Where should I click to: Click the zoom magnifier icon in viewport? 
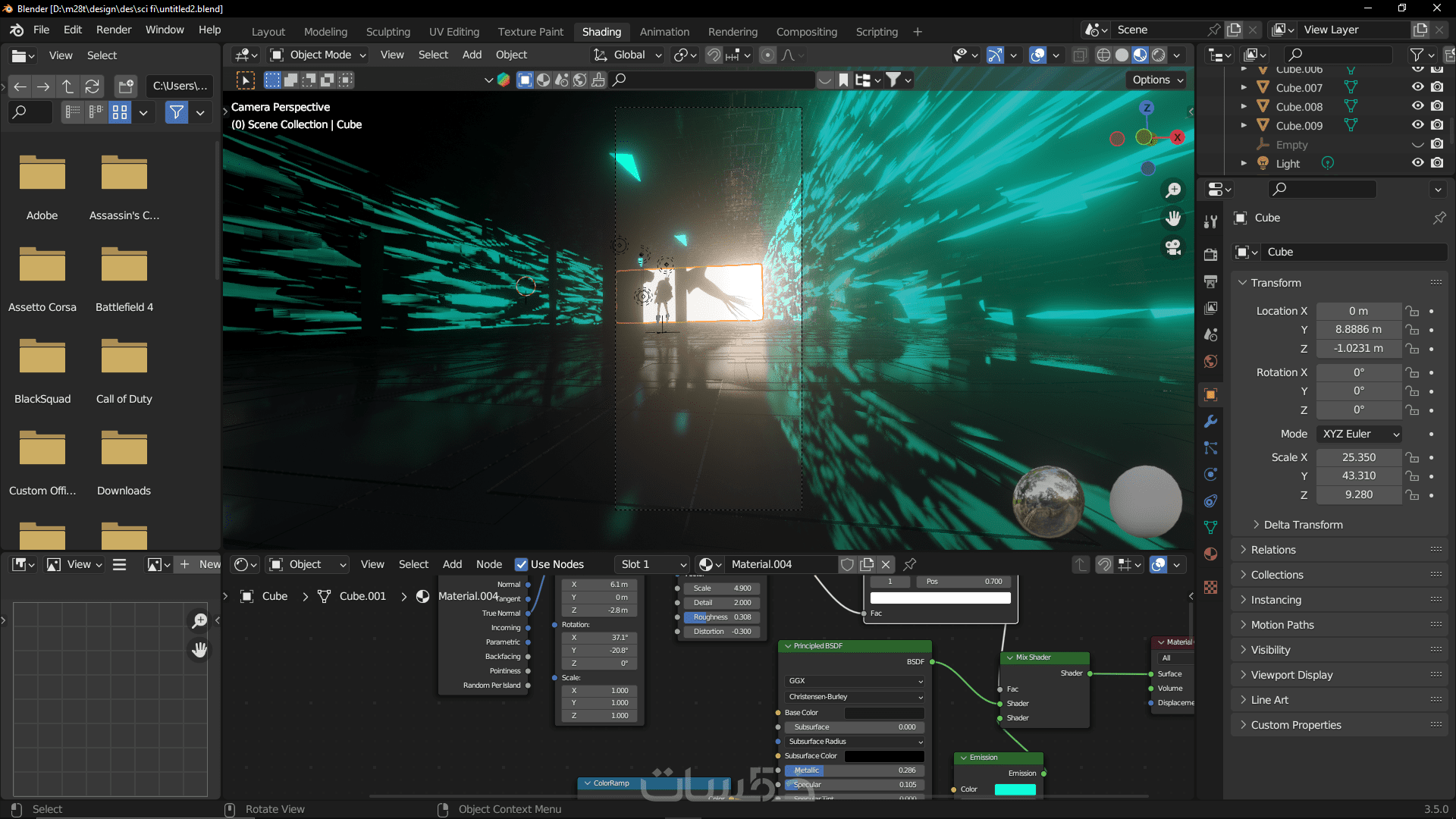[1173, 190]
